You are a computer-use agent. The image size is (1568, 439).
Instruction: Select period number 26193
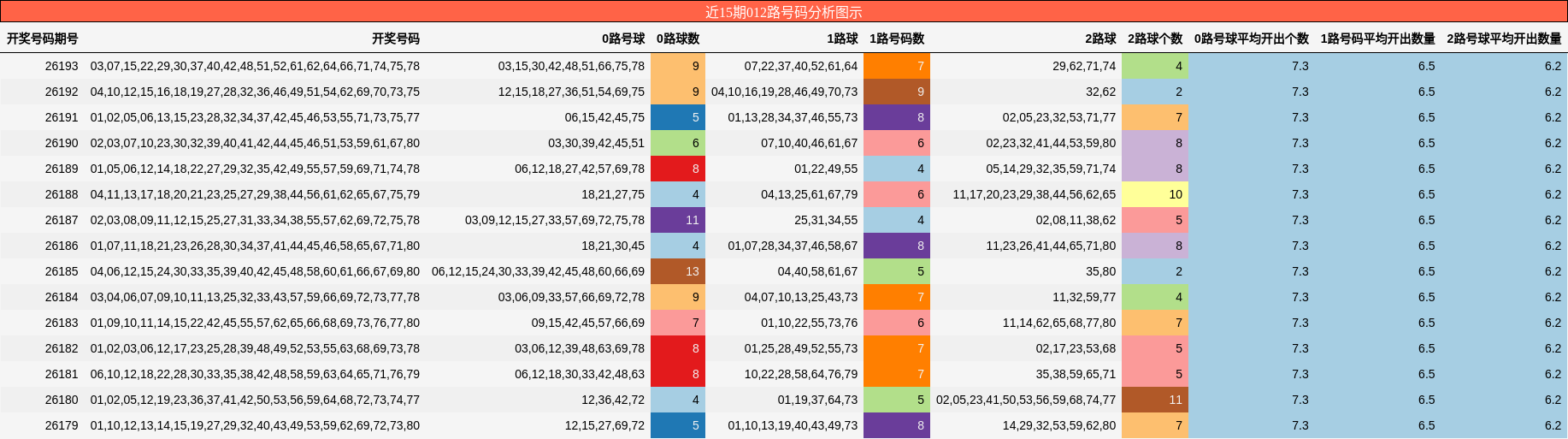pyautogui.click(x=62, y=66)
